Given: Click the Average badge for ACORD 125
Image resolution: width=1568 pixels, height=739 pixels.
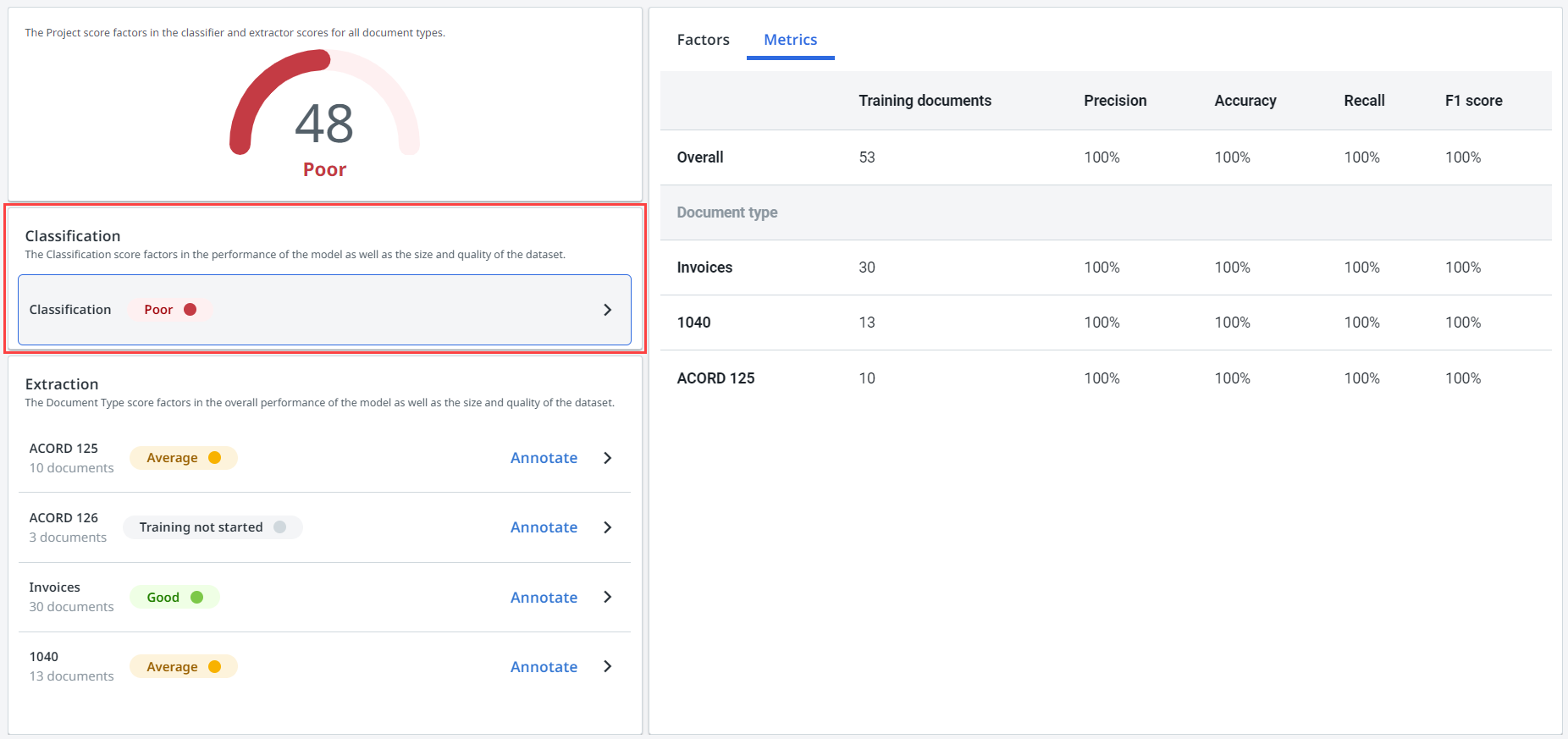Looking at the screenshot, I should click(x=183, y=458).
